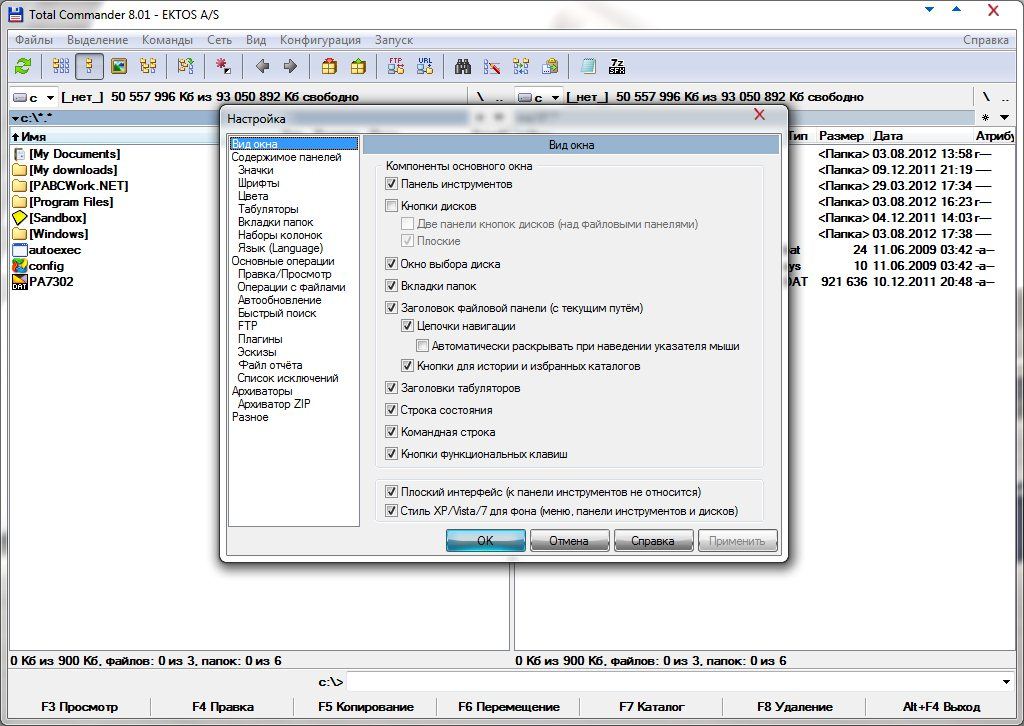Click the 7z SFX toolbar icon
1024x726 pixels.
coord(617,67)
